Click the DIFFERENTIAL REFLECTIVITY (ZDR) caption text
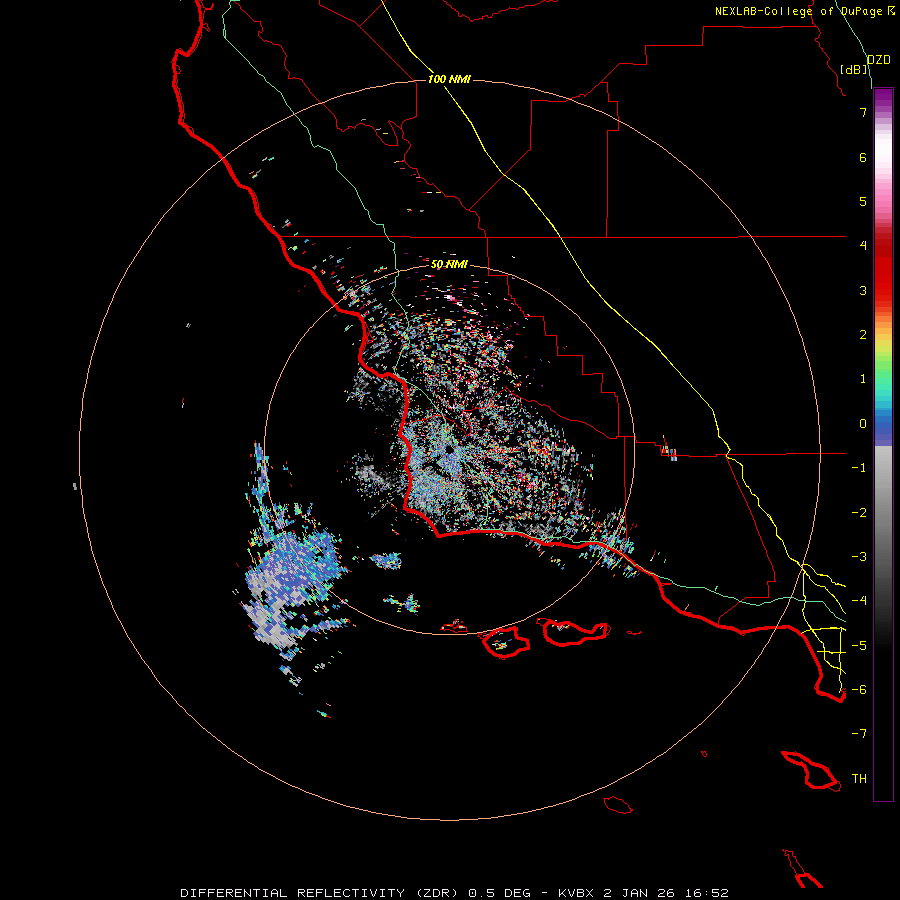 point(321,893)
